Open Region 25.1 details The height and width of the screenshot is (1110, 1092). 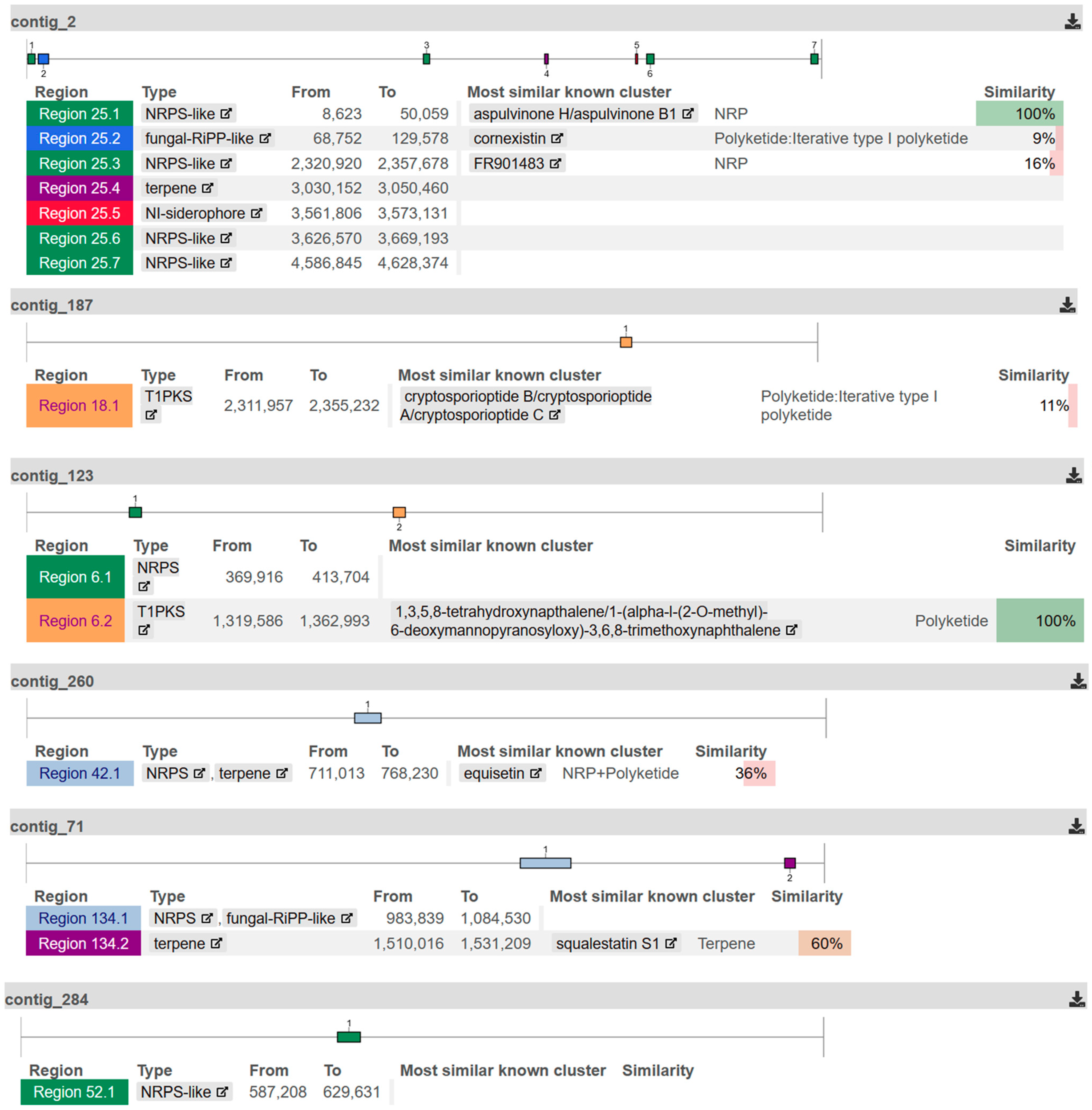tap(79, 114)
